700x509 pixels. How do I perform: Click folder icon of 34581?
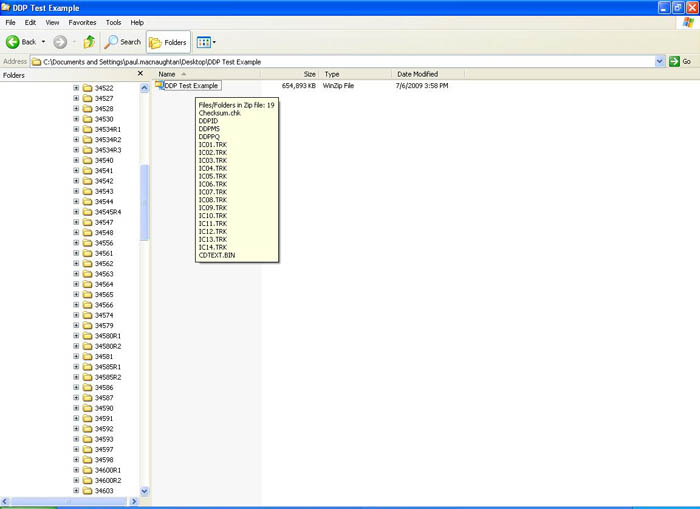point(88,356)
